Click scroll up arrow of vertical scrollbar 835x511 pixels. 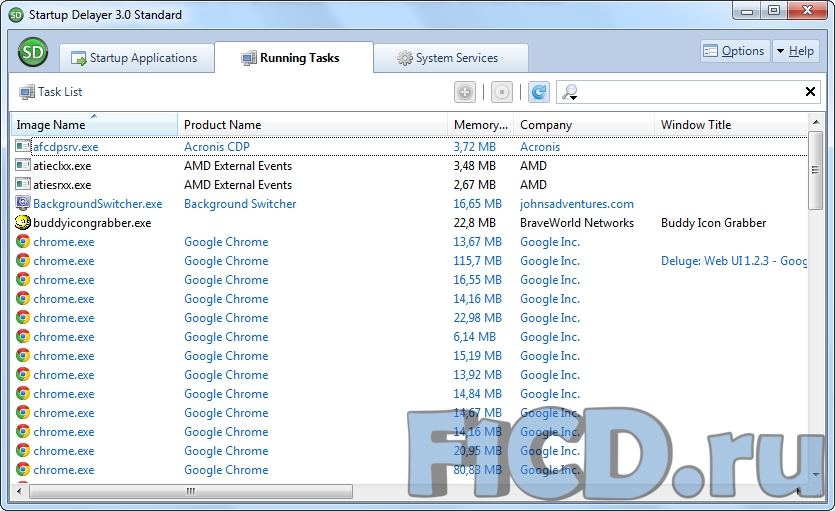816,122
